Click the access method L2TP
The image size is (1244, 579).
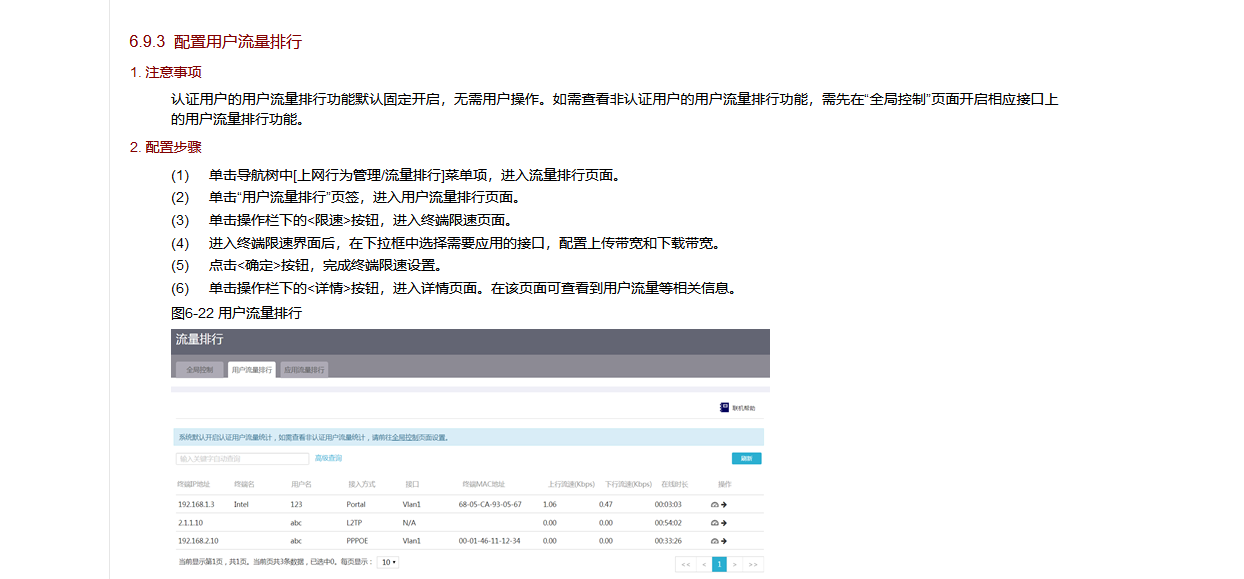[354, 523]
